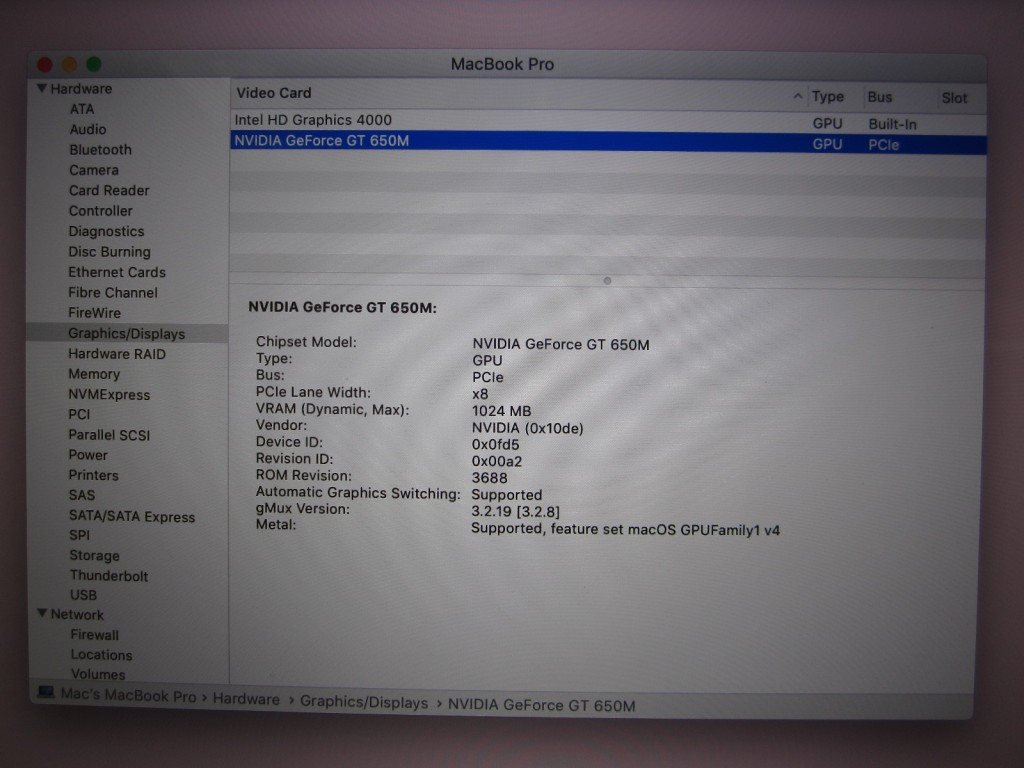The width and height of the screenshot is (1024, 768).
Task: Click the Automatic Graphics Switching value Supported
Action: [507, 495]
